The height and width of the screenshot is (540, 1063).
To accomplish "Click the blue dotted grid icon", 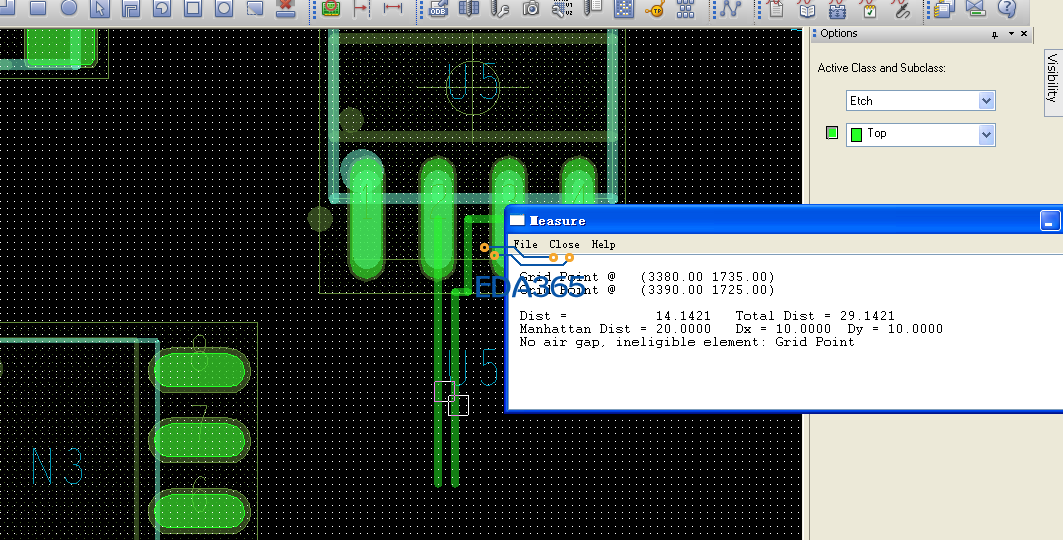I will click(624, 8).
